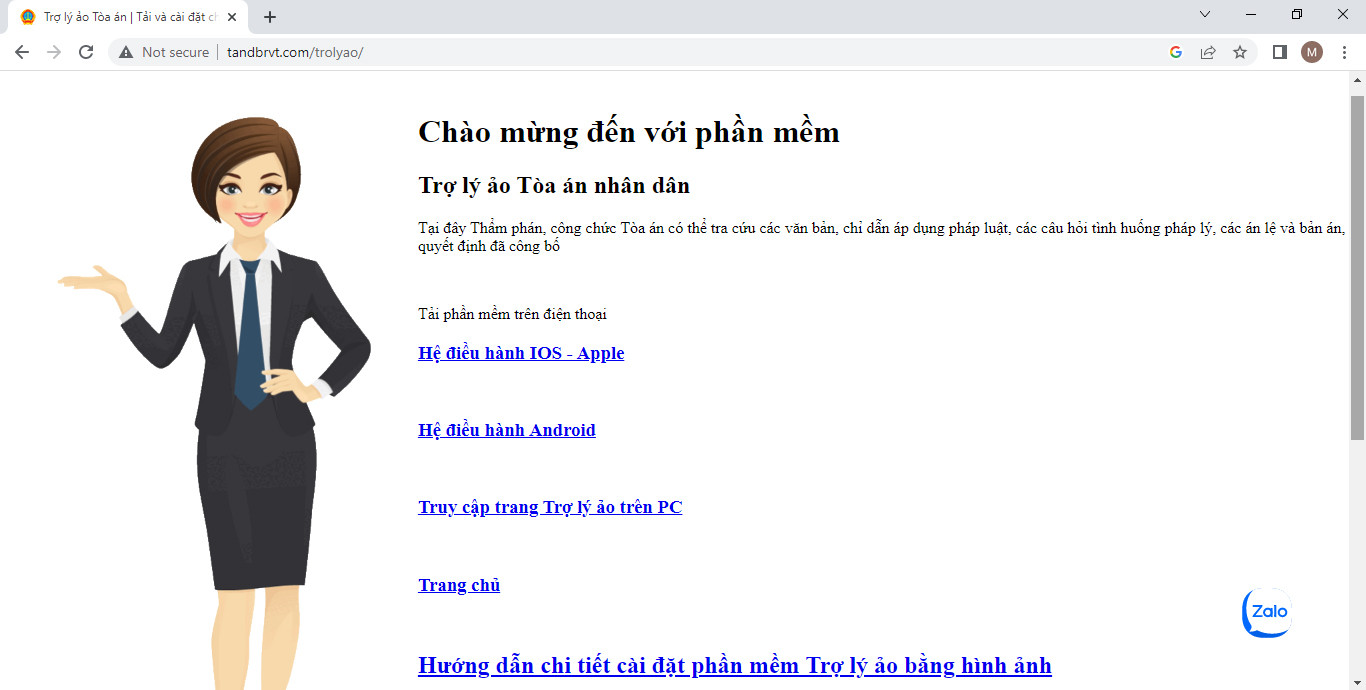Expand the tab search chevron
The image size is (1366, 690).
1205,14
